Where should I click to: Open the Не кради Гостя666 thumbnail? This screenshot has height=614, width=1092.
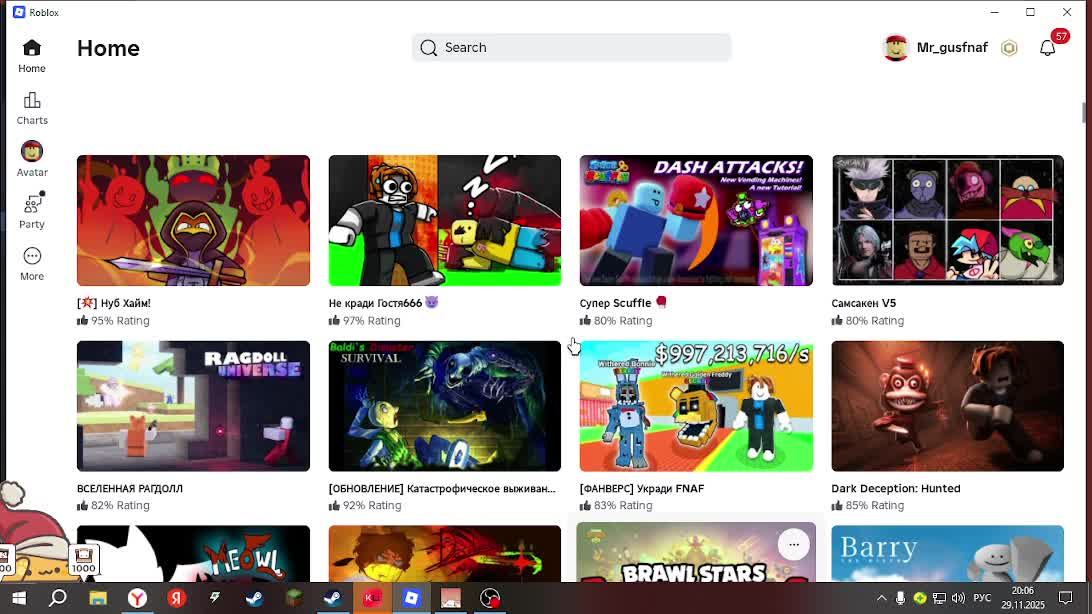[444, 220]
